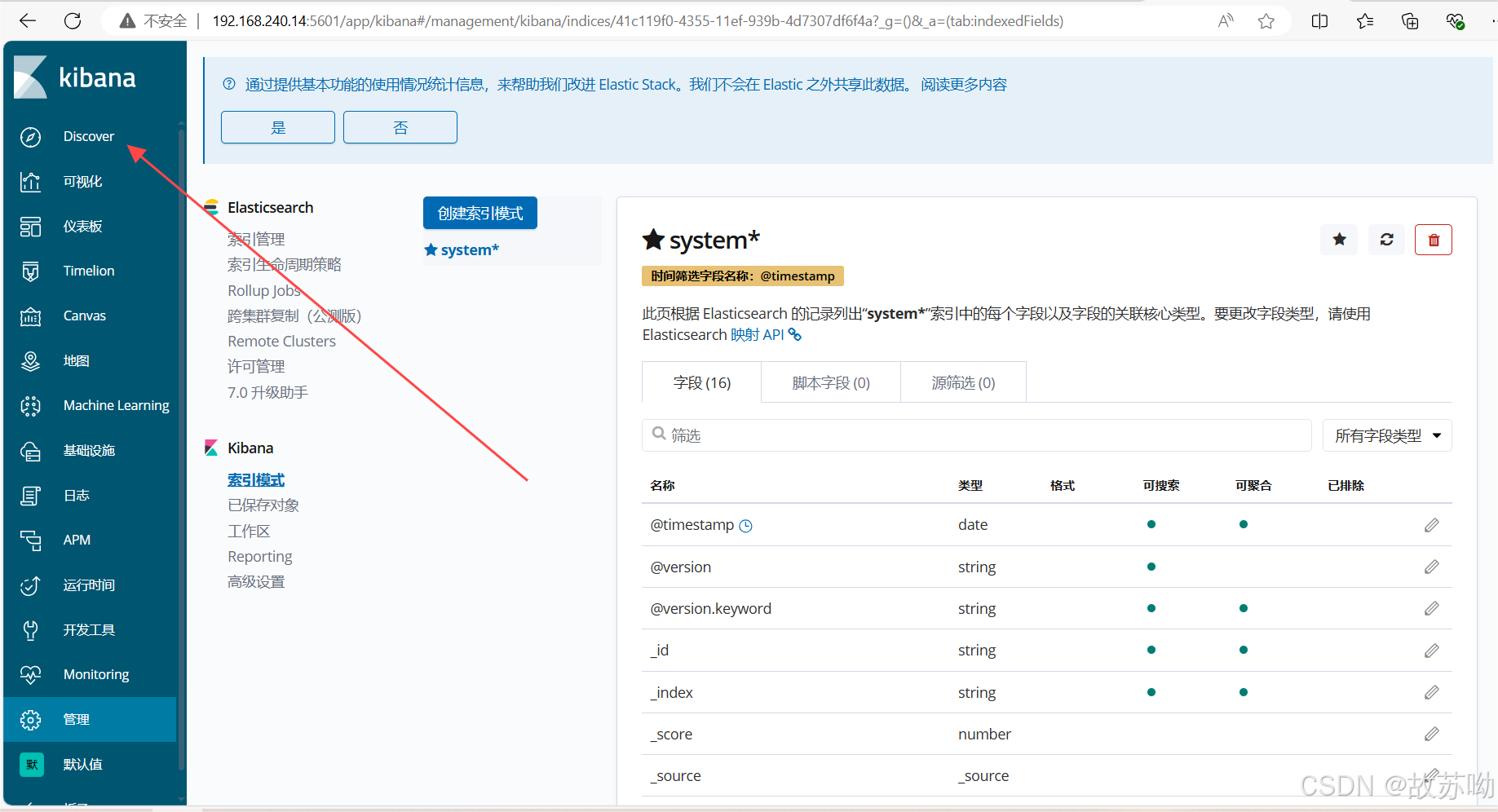Open 索引生命周期策略 menu item
1498x812 pixels.
tap(285, 264)
